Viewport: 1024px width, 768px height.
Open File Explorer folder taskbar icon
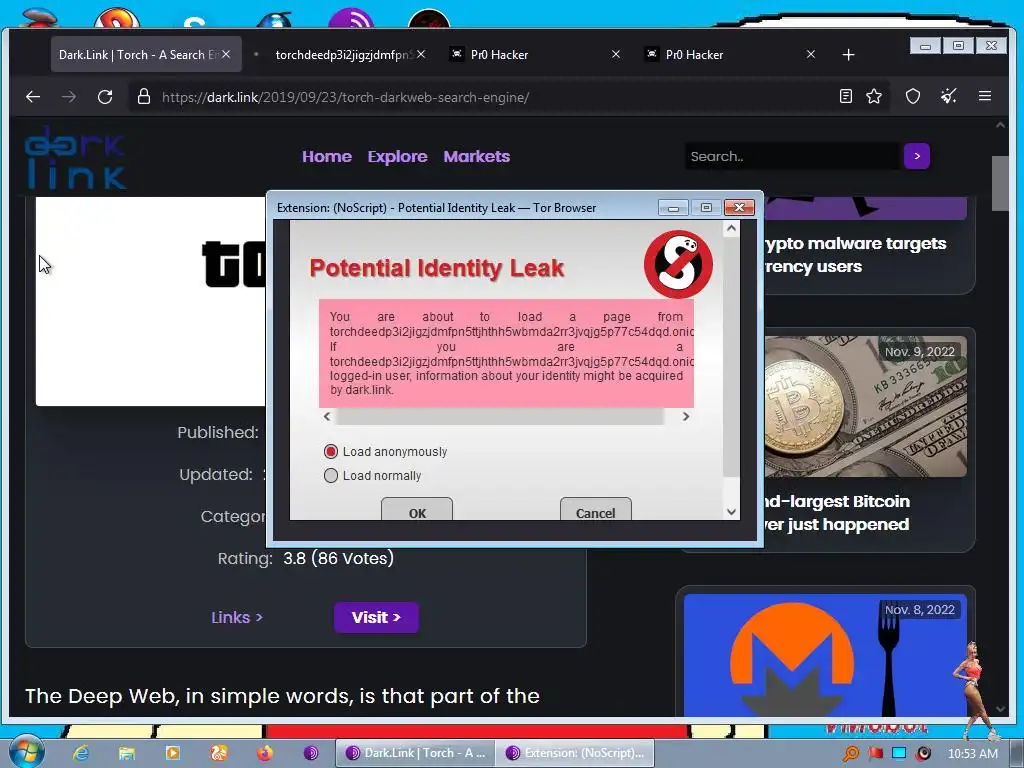pos(127,753)
